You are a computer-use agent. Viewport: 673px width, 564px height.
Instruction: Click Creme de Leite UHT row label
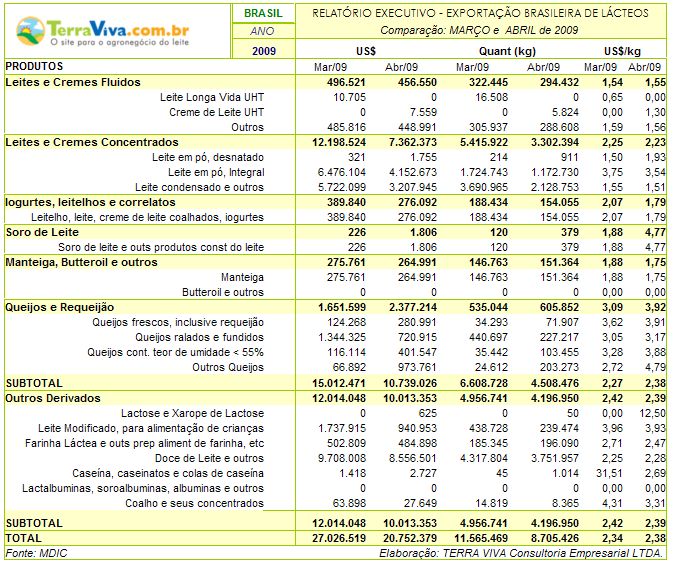[217, 112]
